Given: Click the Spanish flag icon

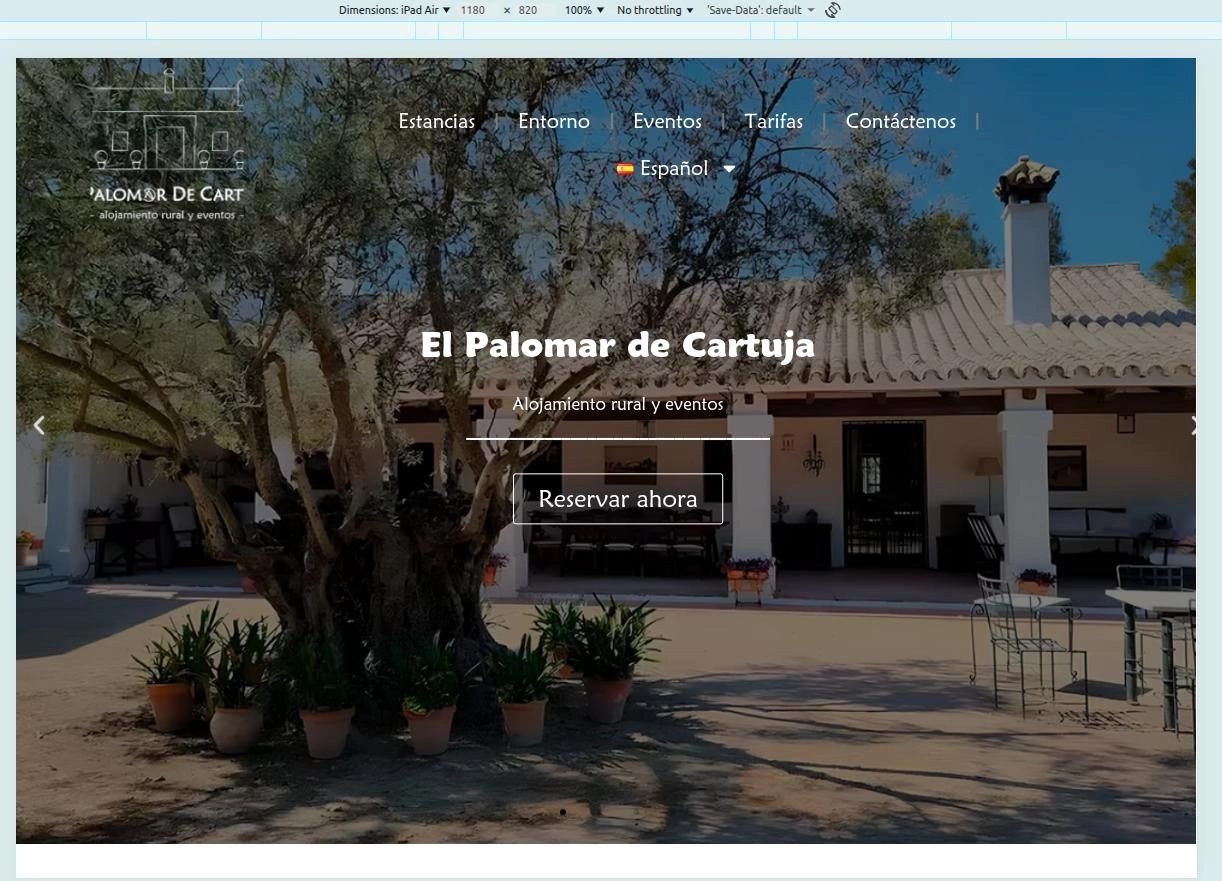Looking at the screenshot, I should (625, 169).
